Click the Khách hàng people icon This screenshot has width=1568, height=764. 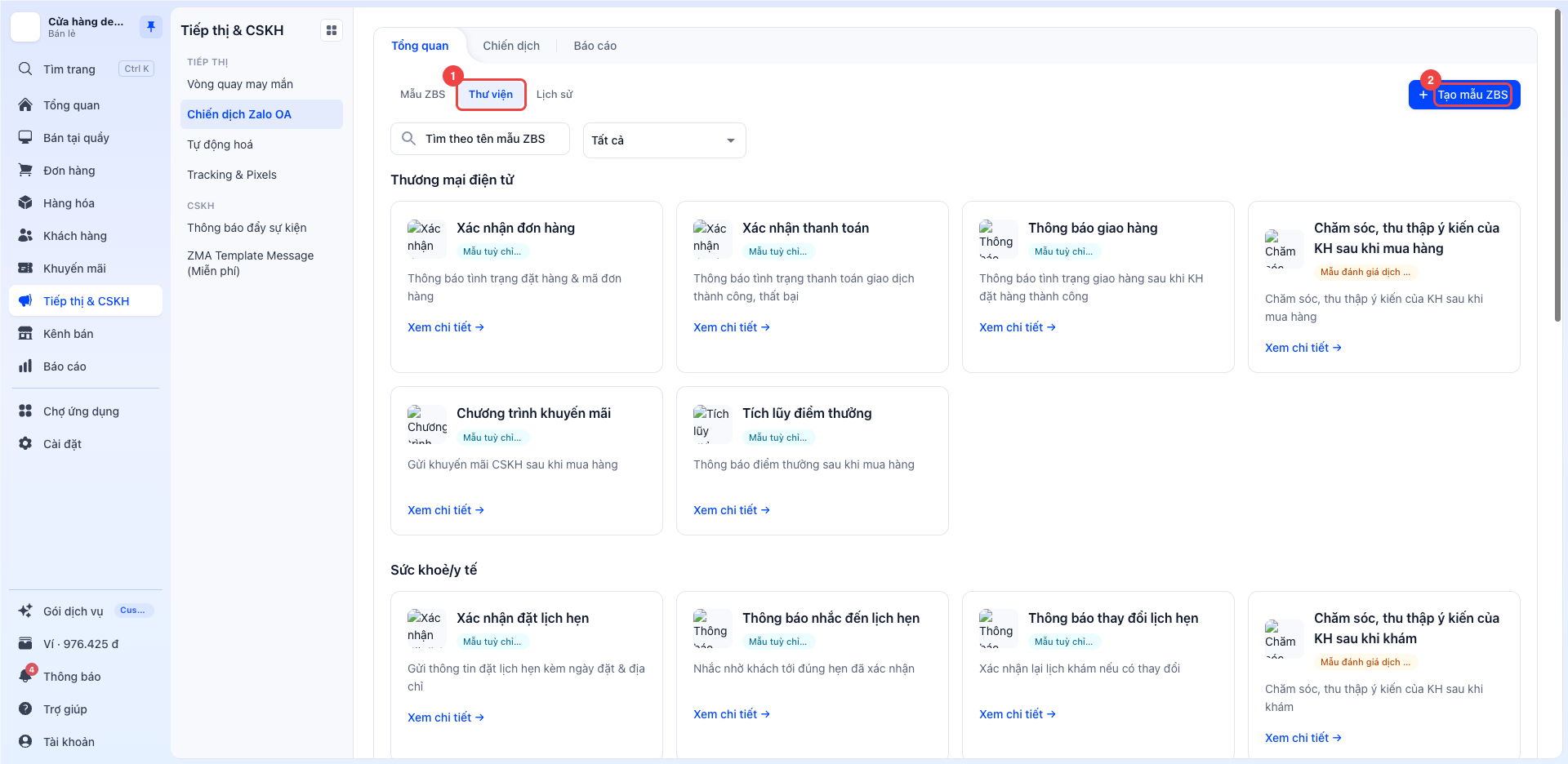coord(25,236)
